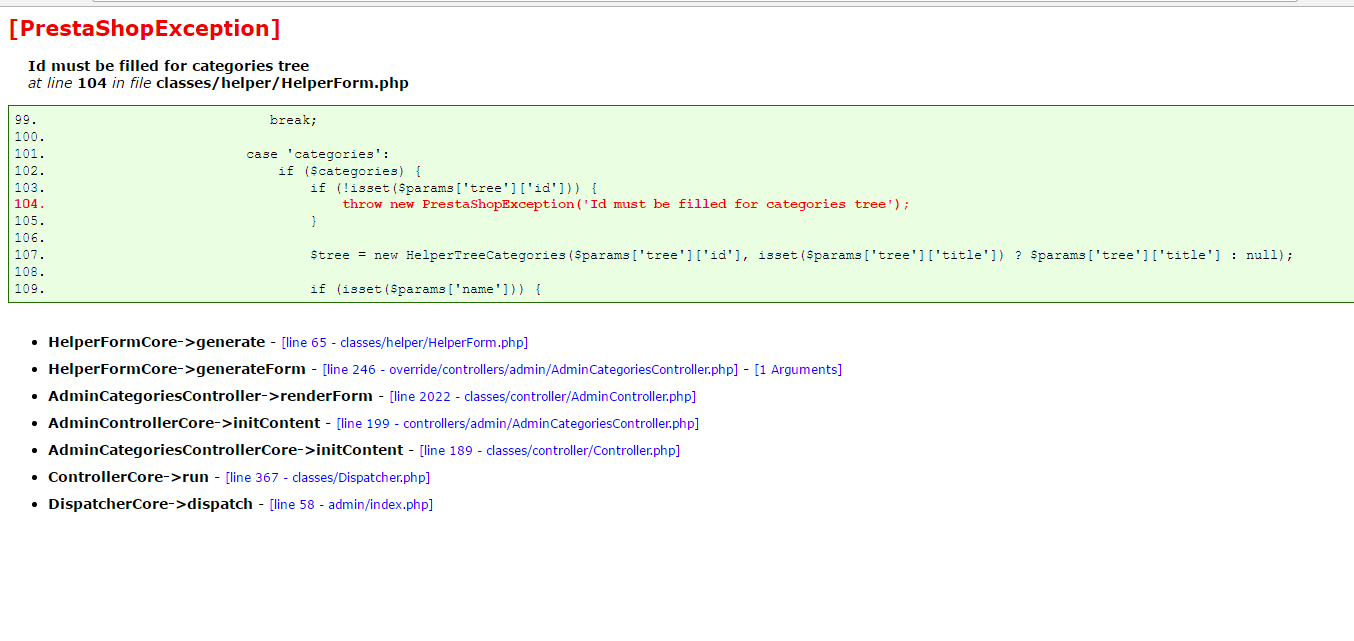
Task: Click the DispatcherCore->dispatch trace entry
Action: click(x=151, y=505)
